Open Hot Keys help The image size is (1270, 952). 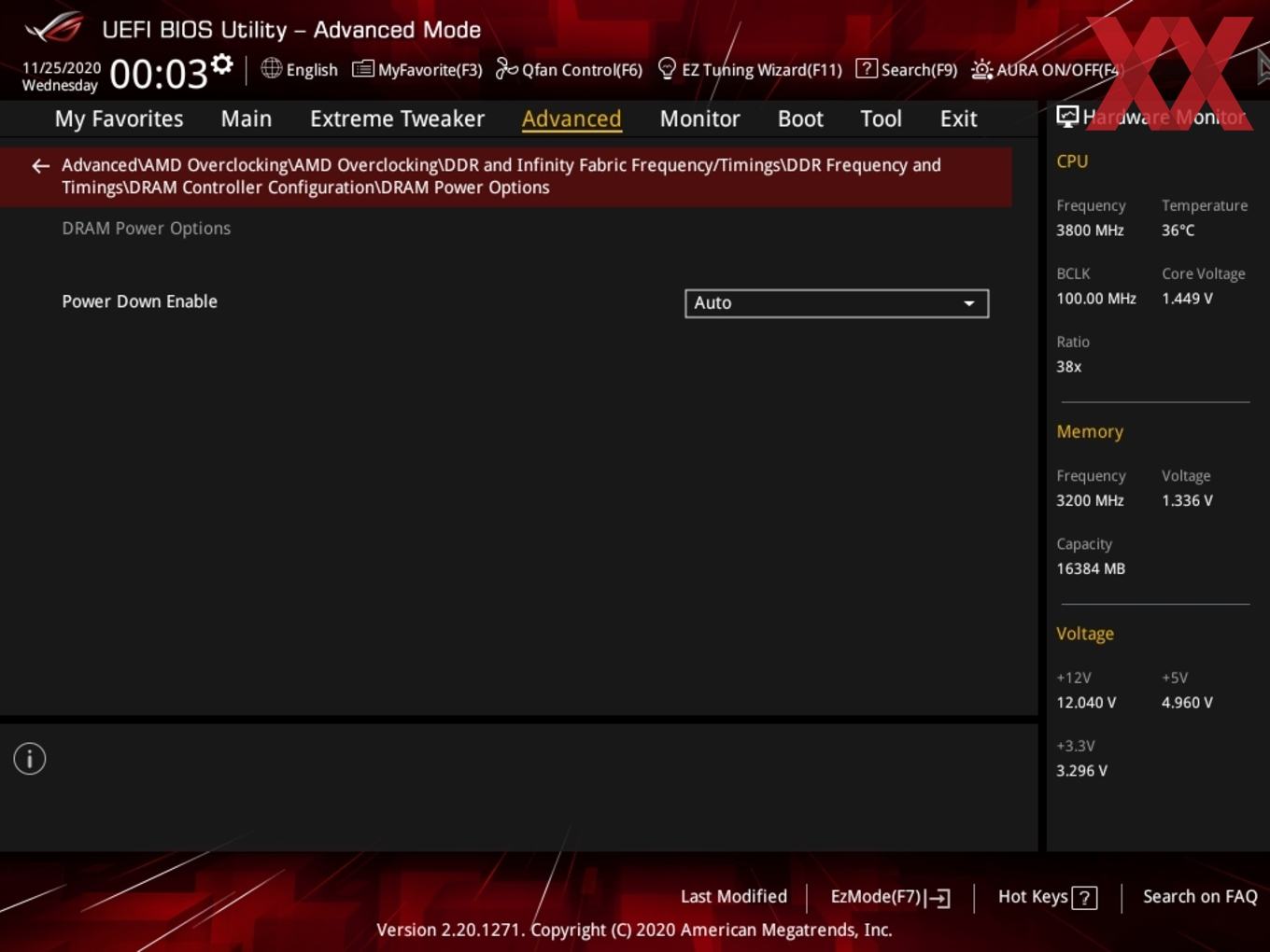[1047, 897]
